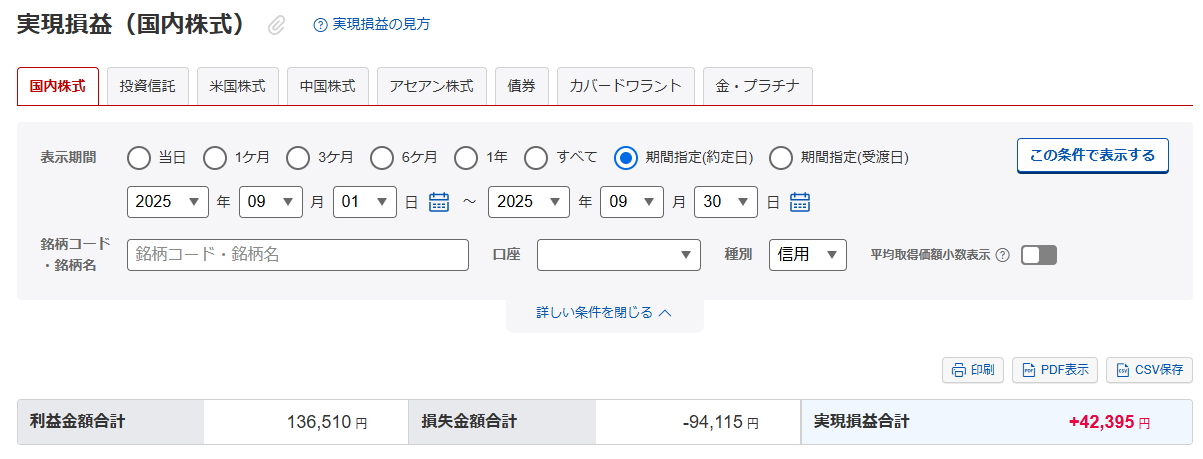Click the printer icon for 印刷

point(959,370)
